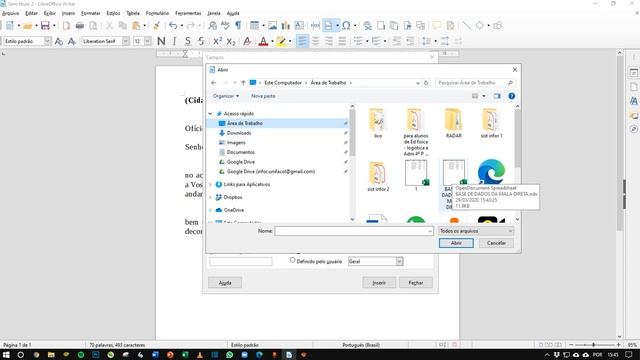Click the Insert table icon
This screenshot has width=640, height=360.
[254, 26]
